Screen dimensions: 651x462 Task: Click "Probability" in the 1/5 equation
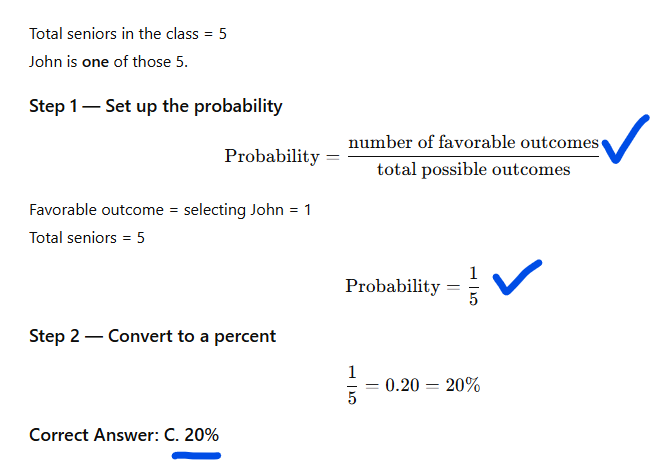pos(392,286)
